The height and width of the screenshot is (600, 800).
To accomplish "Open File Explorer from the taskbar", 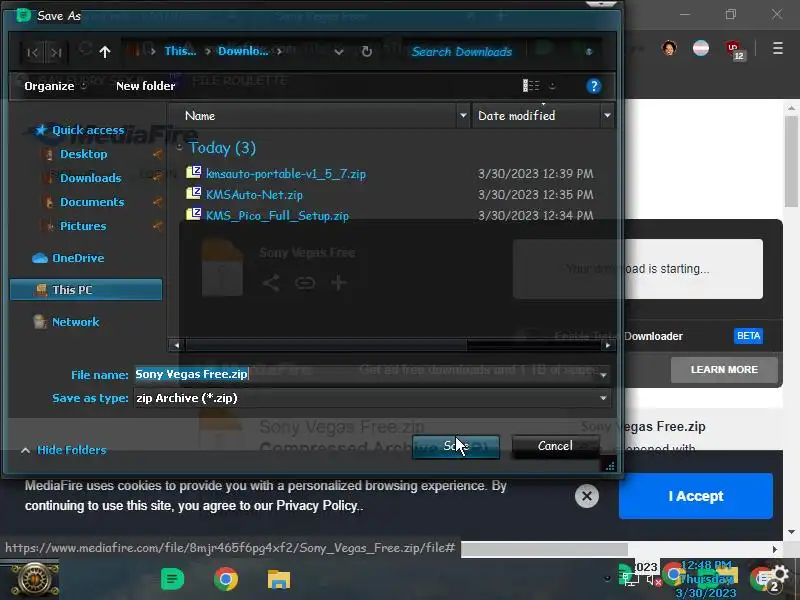I will 279,579.
